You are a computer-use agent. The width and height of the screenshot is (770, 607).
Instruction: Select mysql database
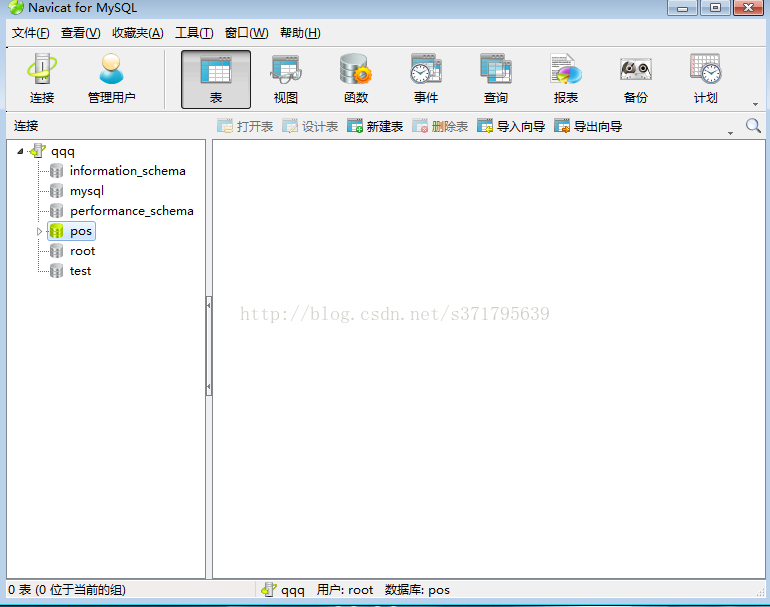(87, 191)
